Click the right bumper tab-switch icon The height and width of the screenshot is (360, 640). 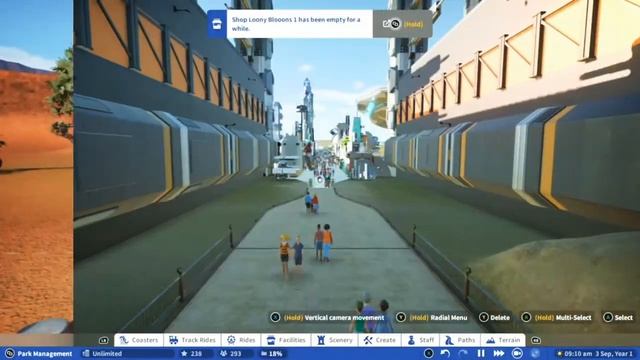(536, 340)
